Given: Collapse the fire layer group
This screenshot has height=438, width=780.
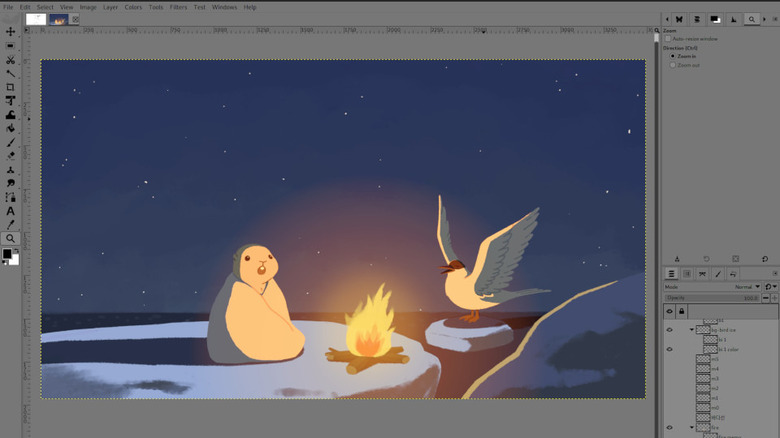Looking at the screenshot, I should pos(691,427).
